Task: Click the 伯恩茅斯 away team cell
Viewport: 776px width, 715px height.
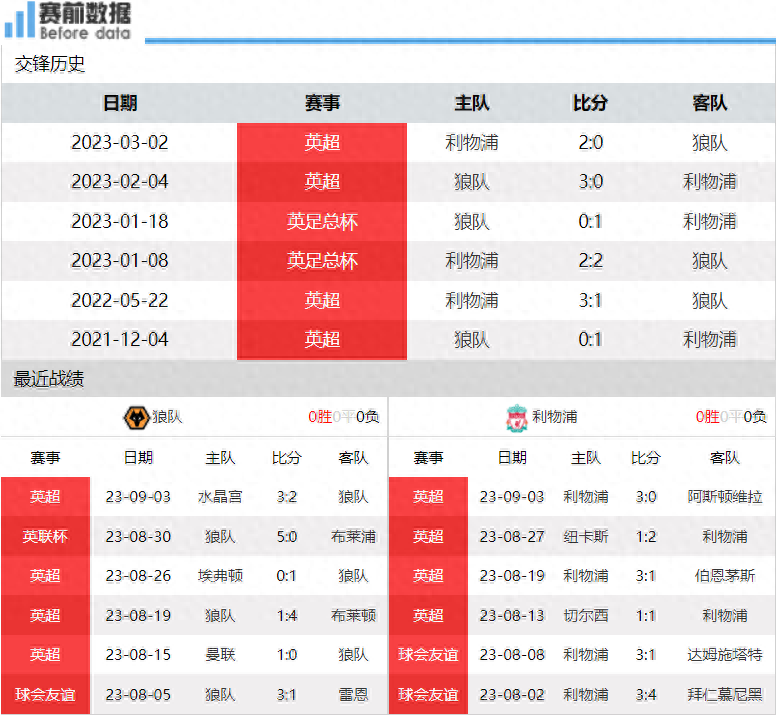Action: click(x=725, y=576)
